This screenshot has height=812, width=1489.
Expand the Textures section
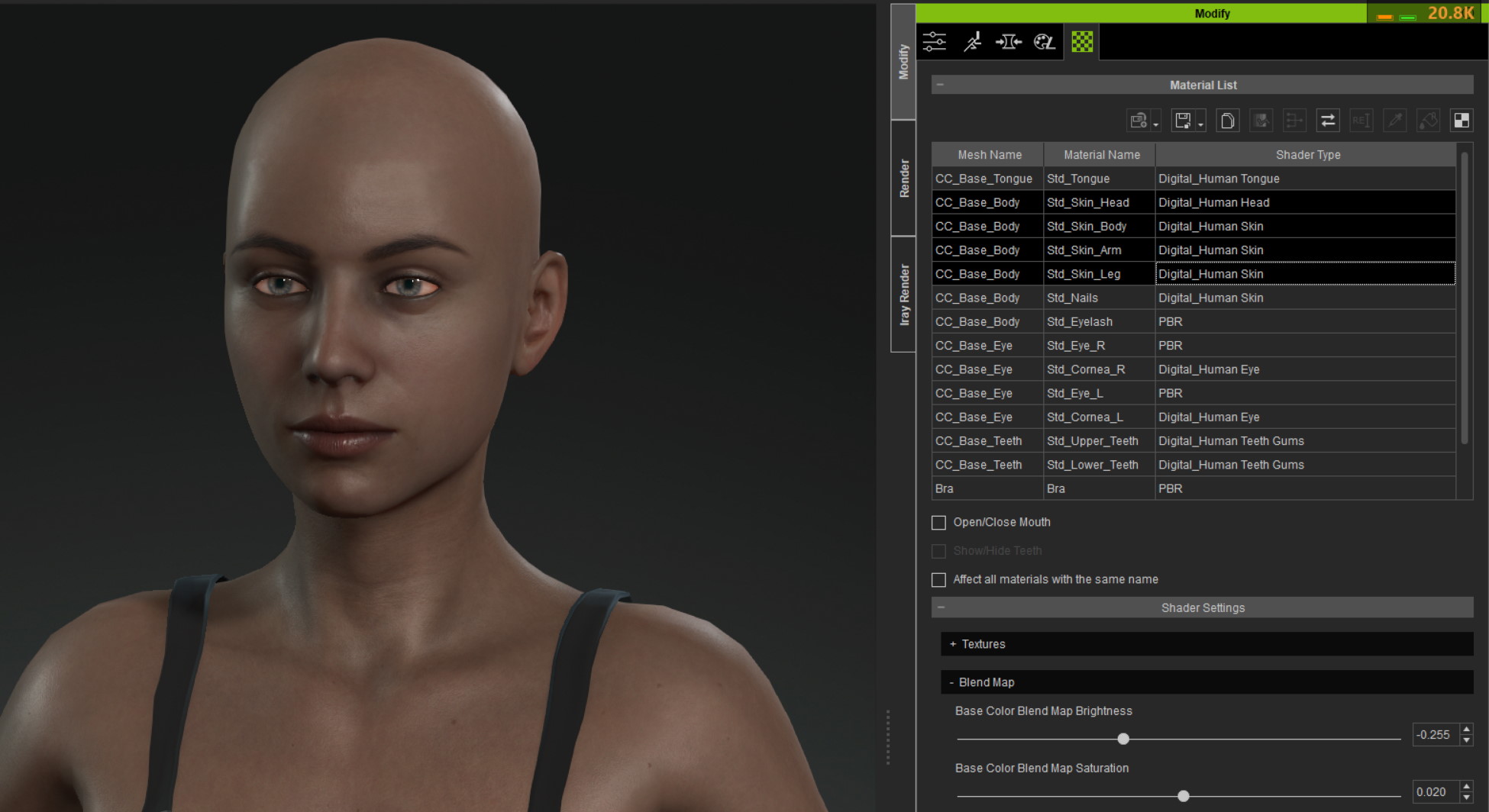(953, 644)
